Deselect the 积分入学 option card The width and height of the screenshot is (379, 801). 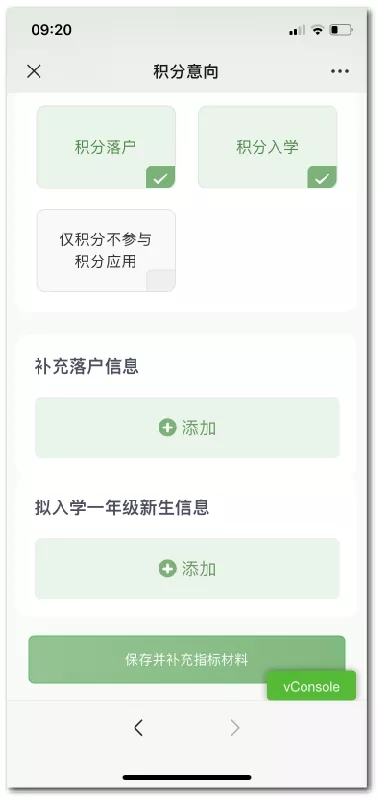point(268,147)
